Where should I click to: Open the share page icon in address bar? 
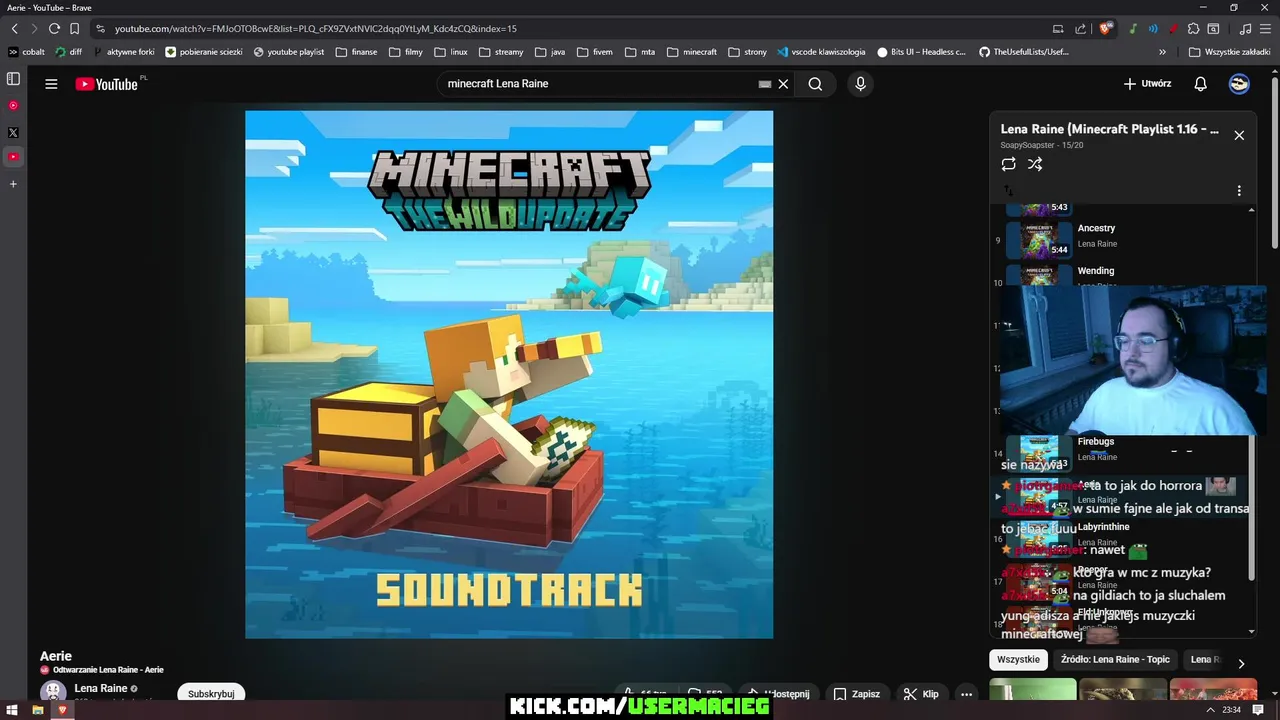pos(1081,29)
